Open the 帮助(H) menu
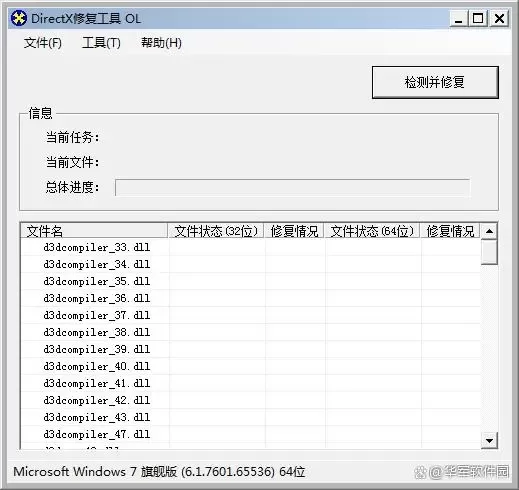The width and height of the screenshot is (519, 490). [161, 43]
